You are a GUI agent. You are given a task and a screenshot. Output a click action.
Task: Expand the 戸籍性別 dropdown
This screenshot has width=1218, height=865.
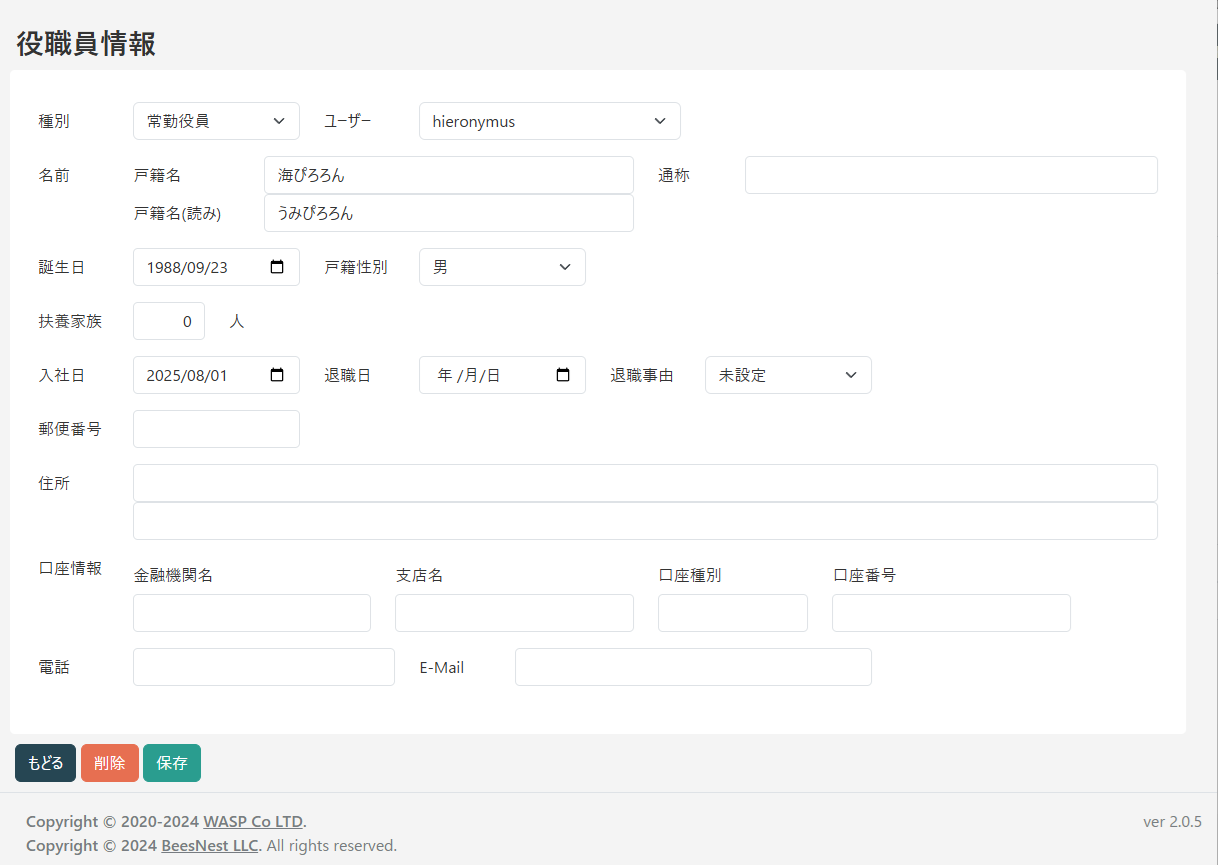click(502, 267)
